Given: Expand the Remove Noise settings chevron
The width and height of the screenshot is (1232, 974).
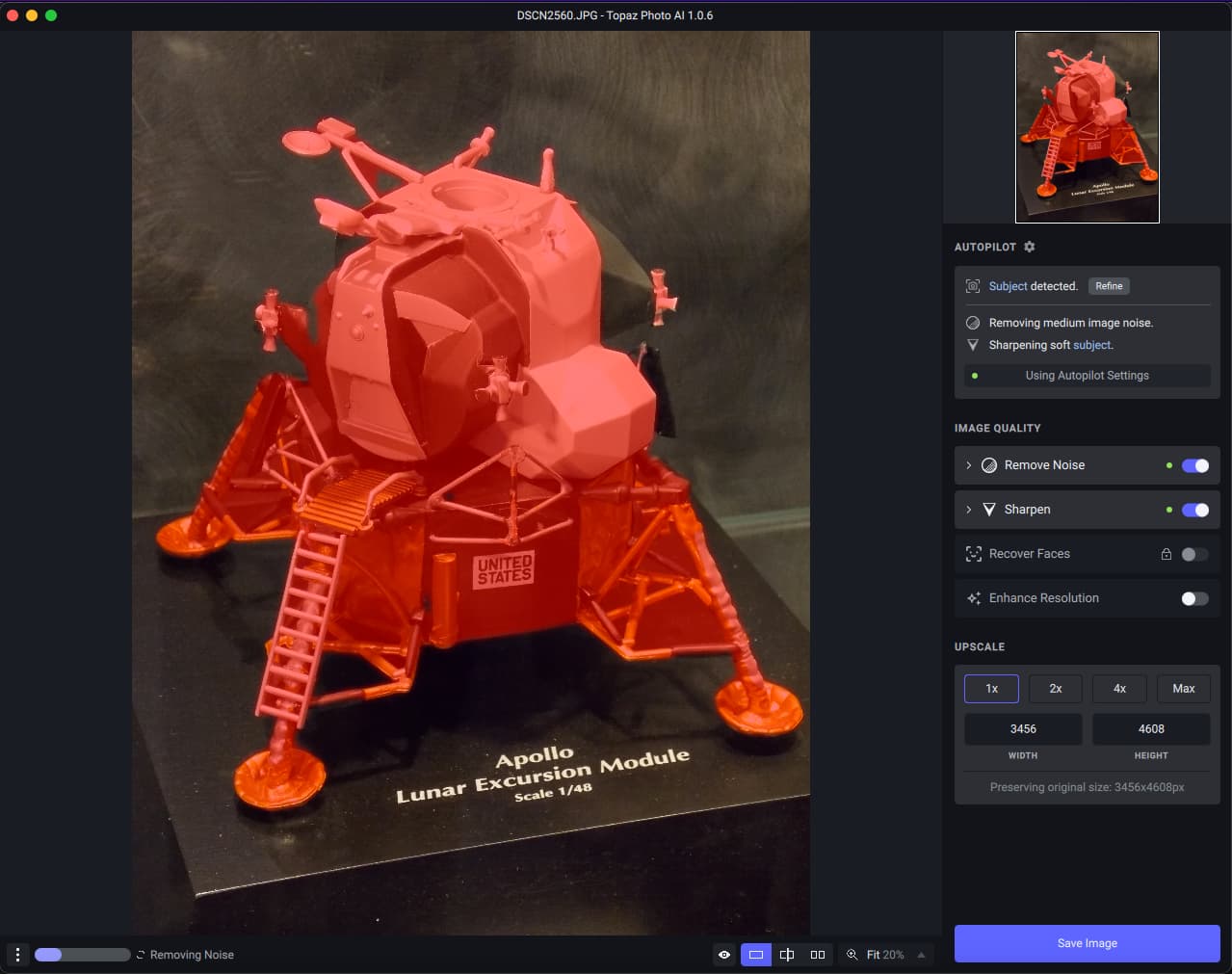Looking at the screenshot, I should (968, 465).
